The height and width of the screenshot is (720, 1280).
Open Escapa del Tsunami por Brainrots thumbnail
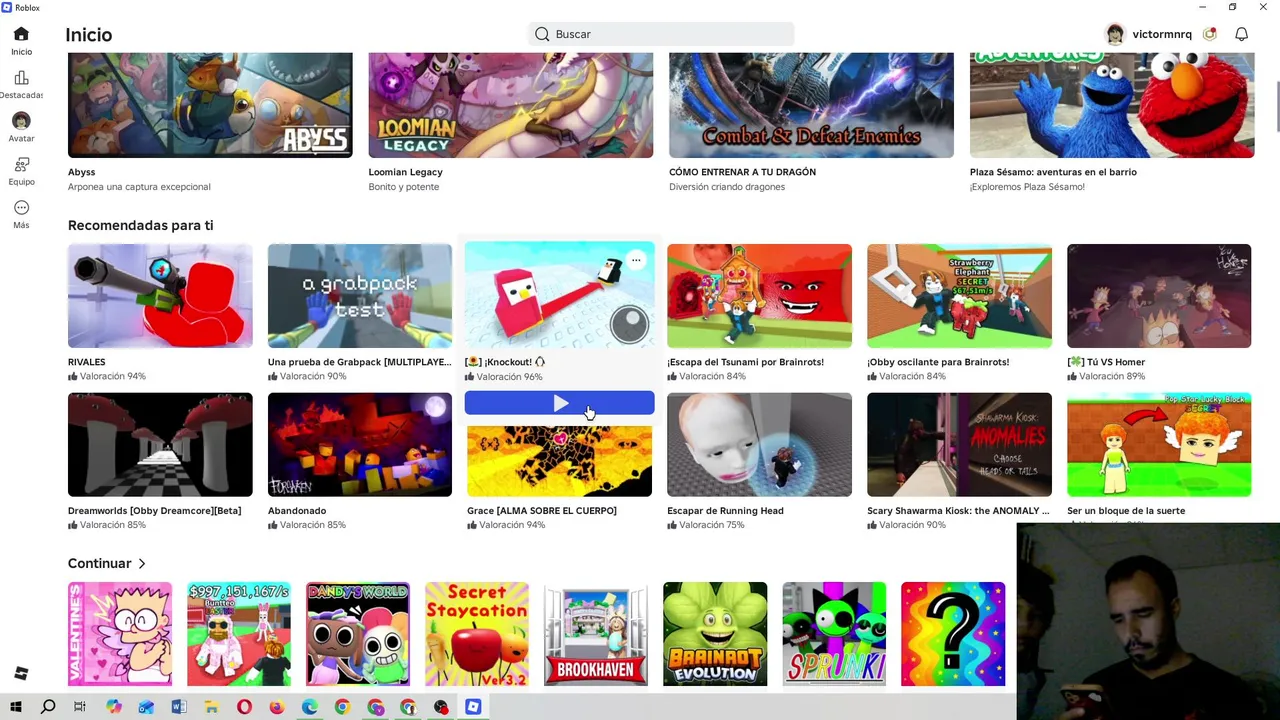759,296
